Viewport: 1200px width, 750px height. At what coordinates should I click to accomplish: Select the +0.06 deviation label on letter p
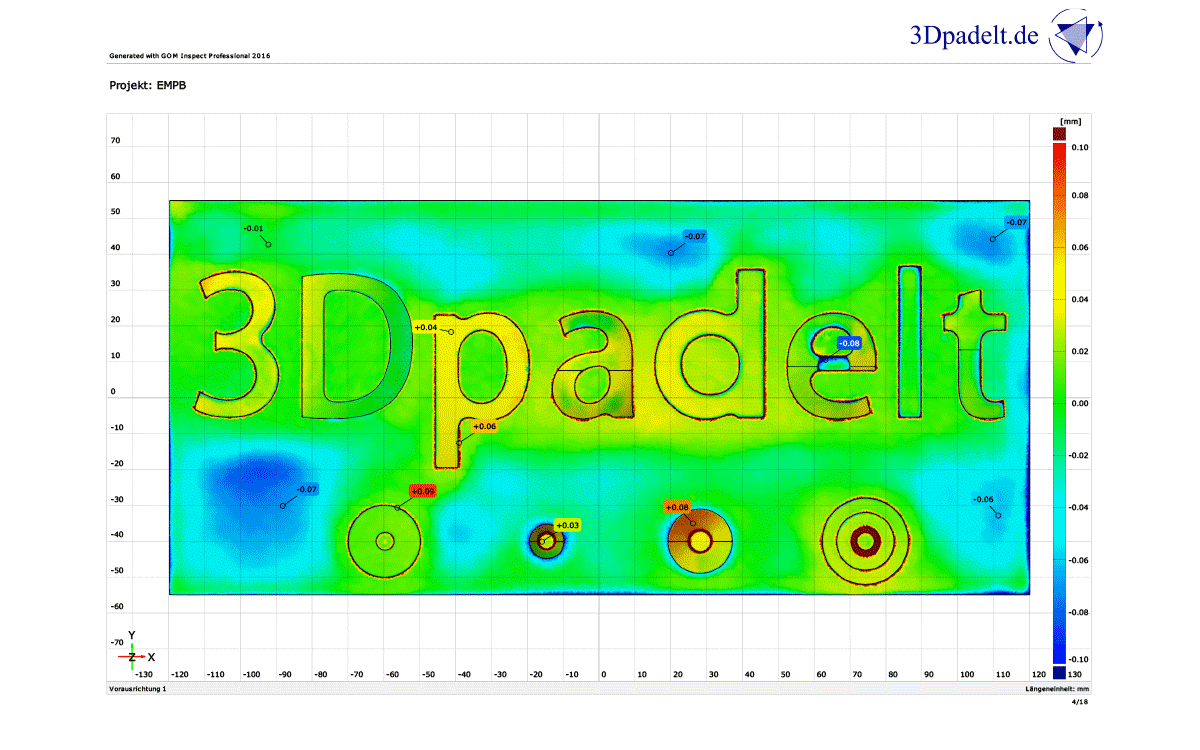[x=484, y=426]
